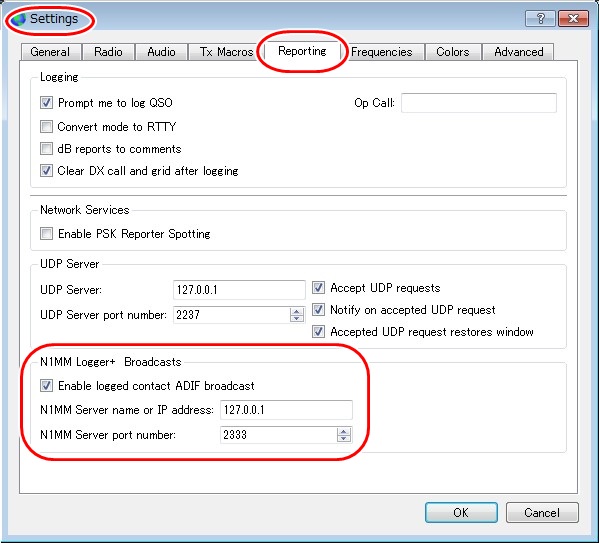
Task: Disable logged contact ADIF broadcast
Action: tap(46, 385)
